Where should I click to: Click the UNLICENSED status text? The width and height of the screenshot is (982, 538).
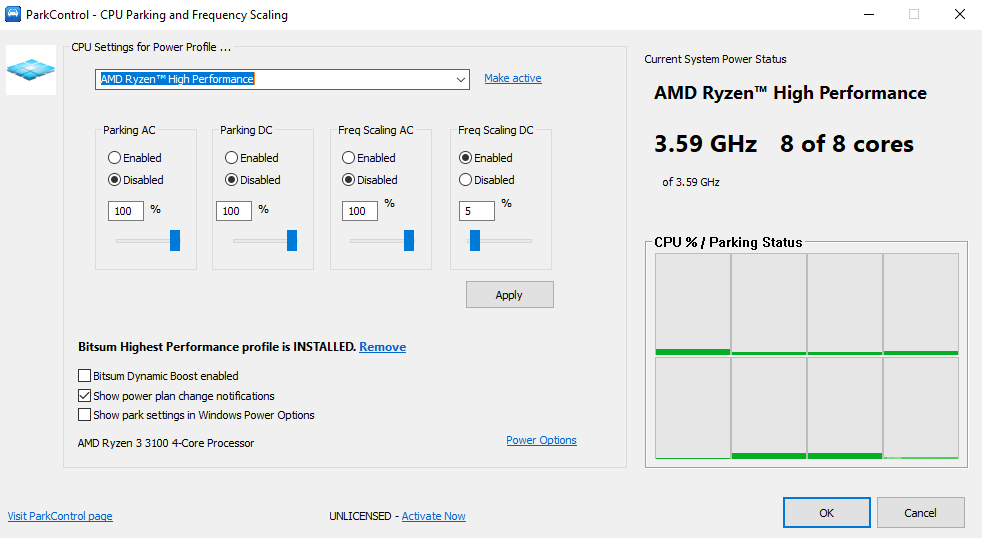click(360, 516)
